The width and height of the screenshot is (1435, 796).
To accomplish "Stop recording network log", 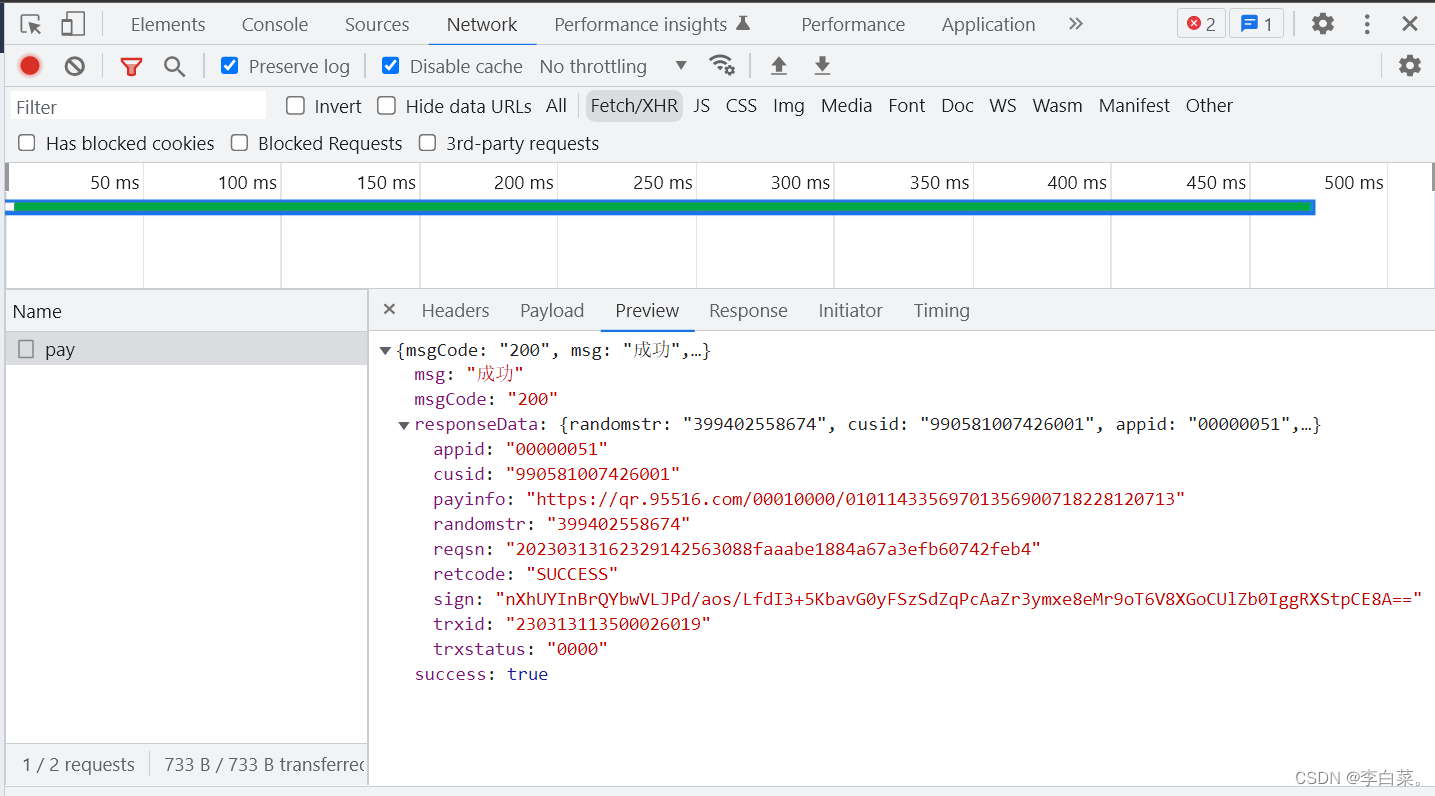I will click(29, 65).
